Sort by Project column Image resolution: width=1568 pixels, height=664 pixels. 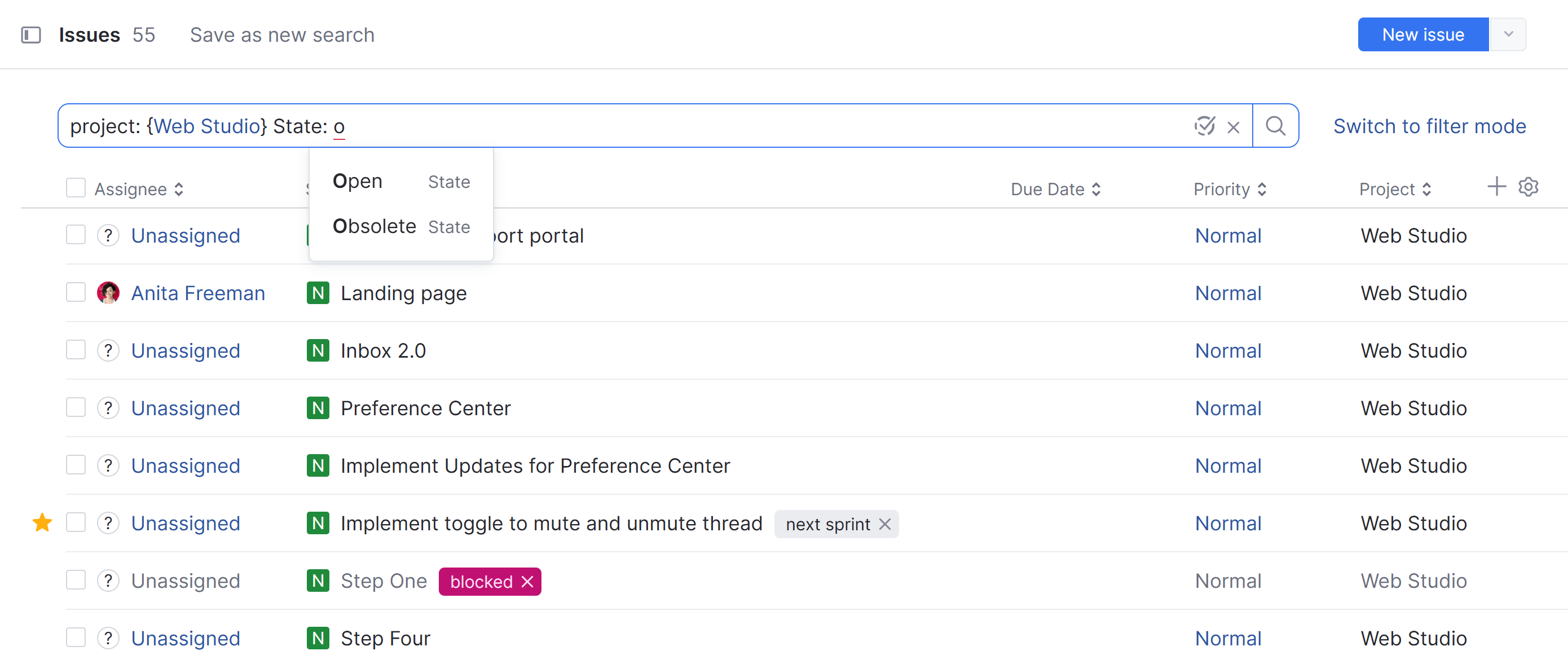(x=1395, y=190)
